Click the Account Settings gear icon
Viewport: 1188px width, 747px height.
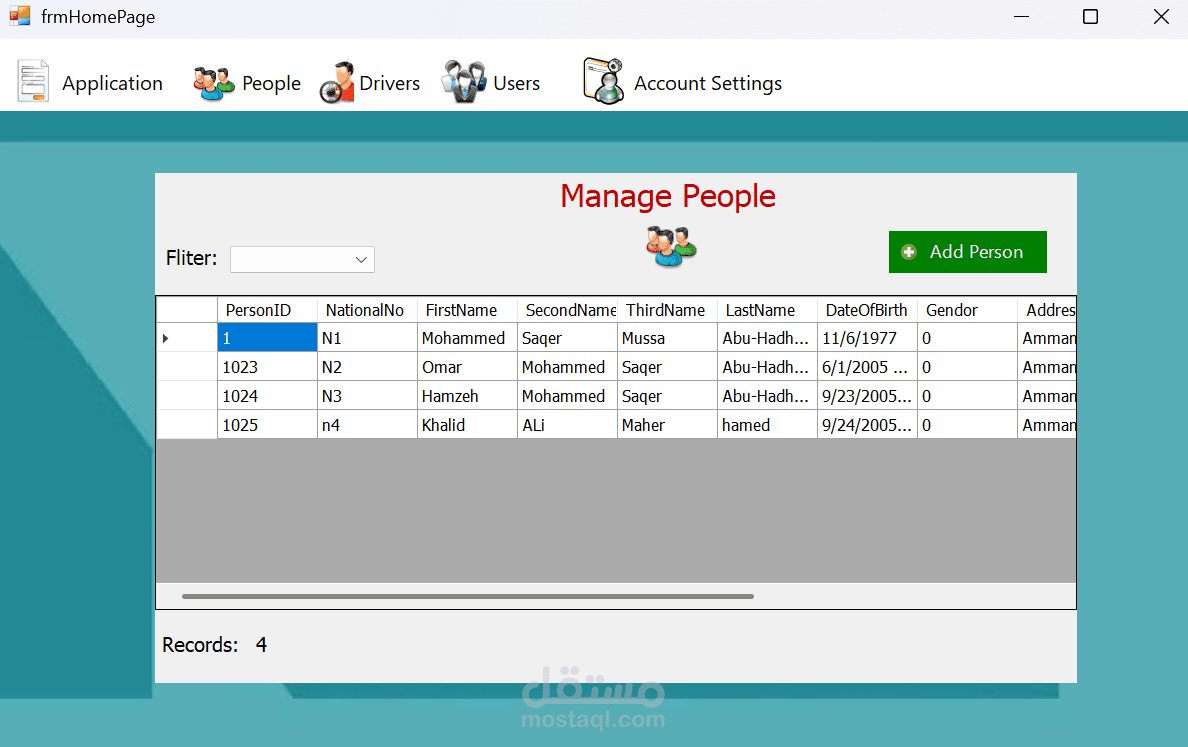(603, 81)
